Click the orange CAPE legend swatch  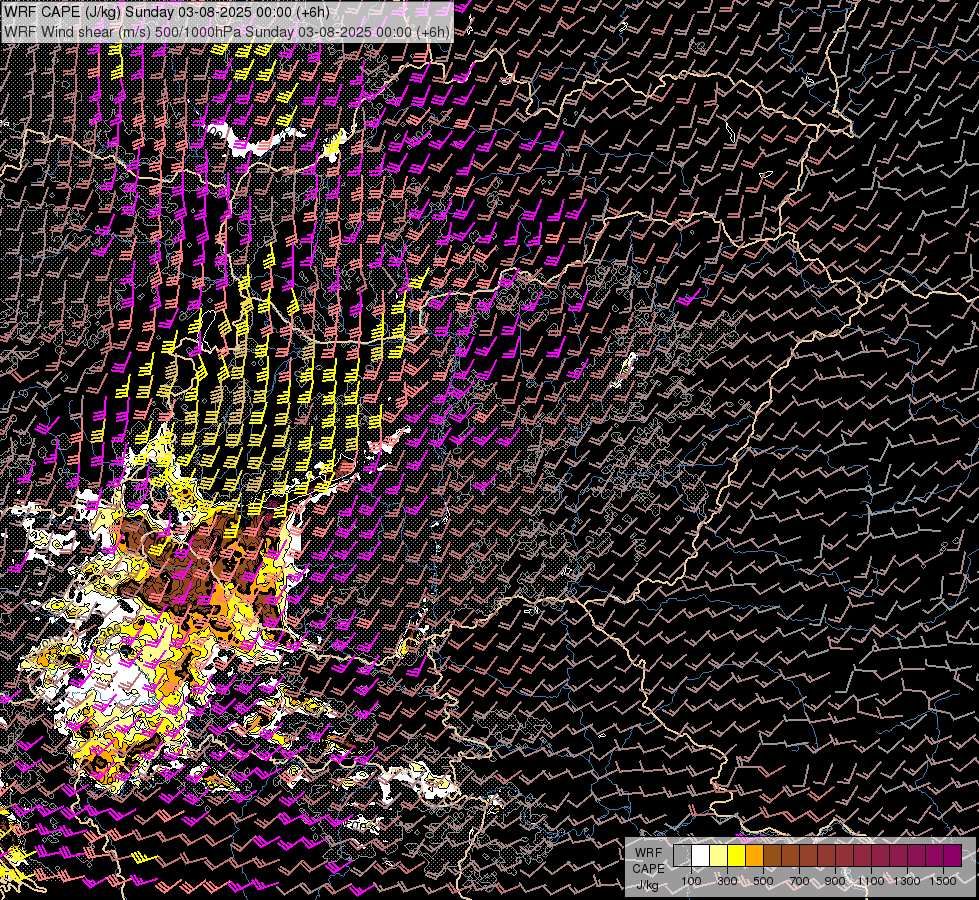click(x=754, y=855)
